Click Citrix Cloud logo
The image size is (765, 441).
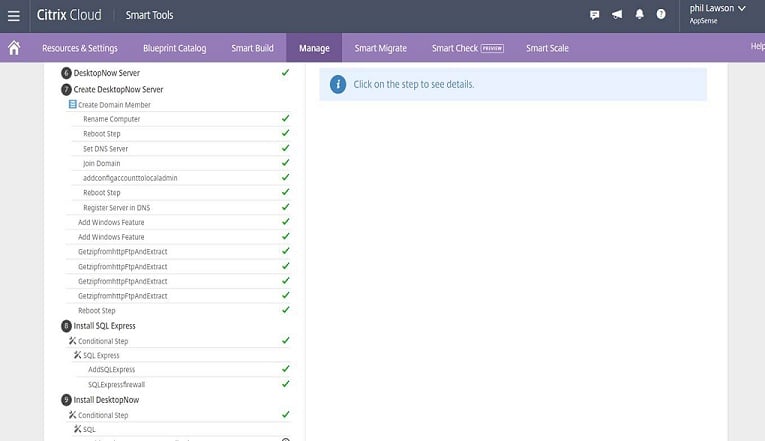tap(69, 15)
